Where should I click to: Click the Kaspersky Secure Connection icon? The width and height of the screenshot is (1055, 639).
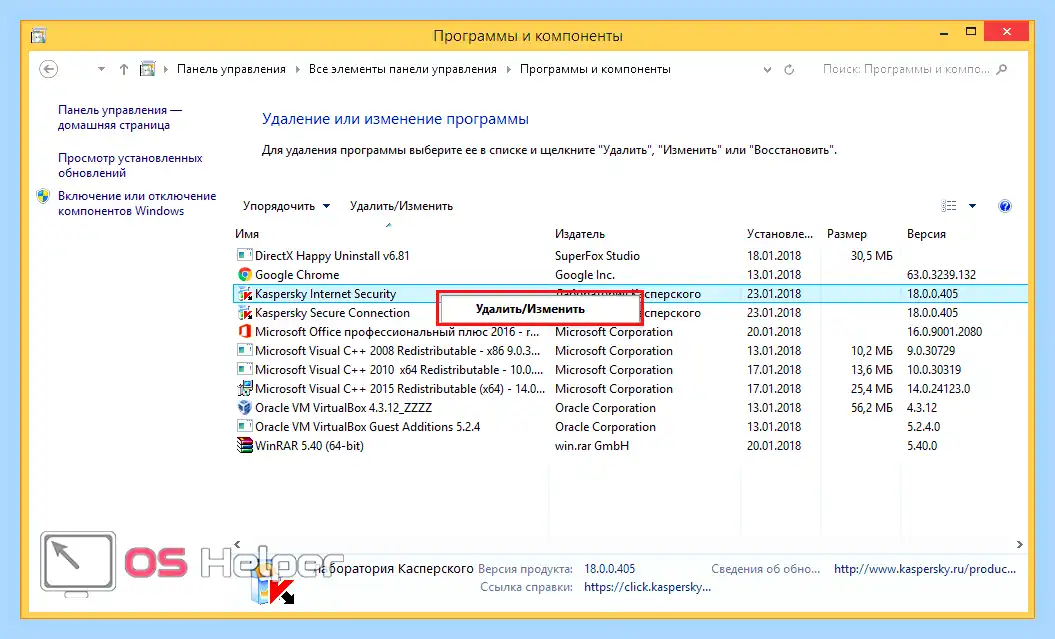[244, 313]
